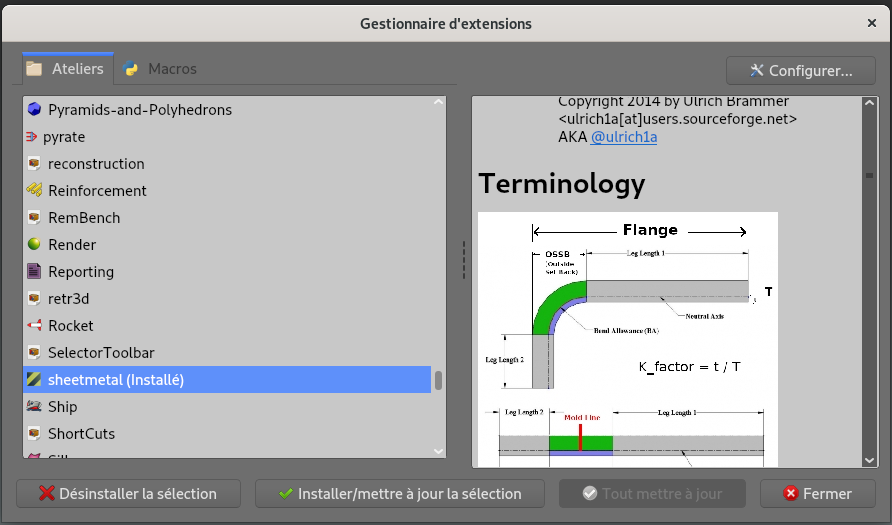
Task: Click the green Render sphere icon
Action: click(x=34, y=245)
